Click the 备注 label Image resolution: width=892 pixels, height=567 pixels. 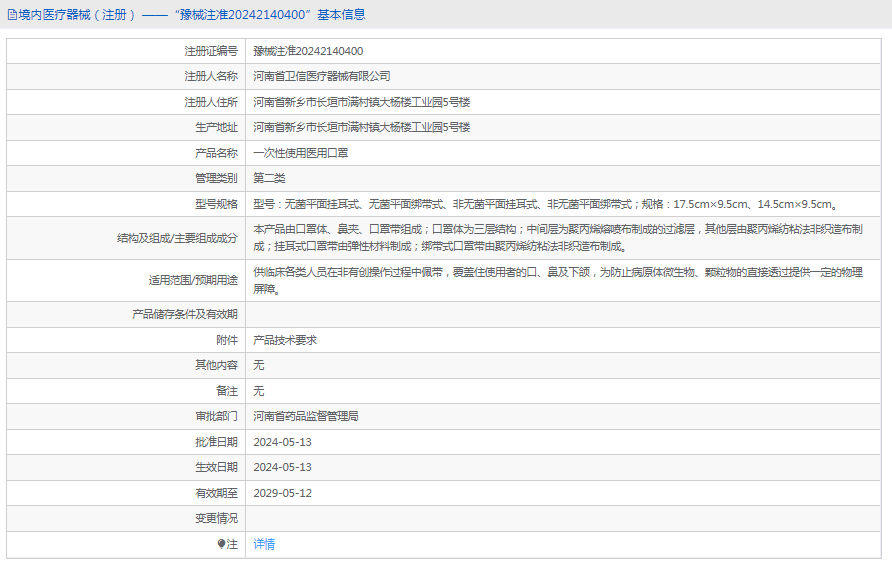[x=227, y=391]
